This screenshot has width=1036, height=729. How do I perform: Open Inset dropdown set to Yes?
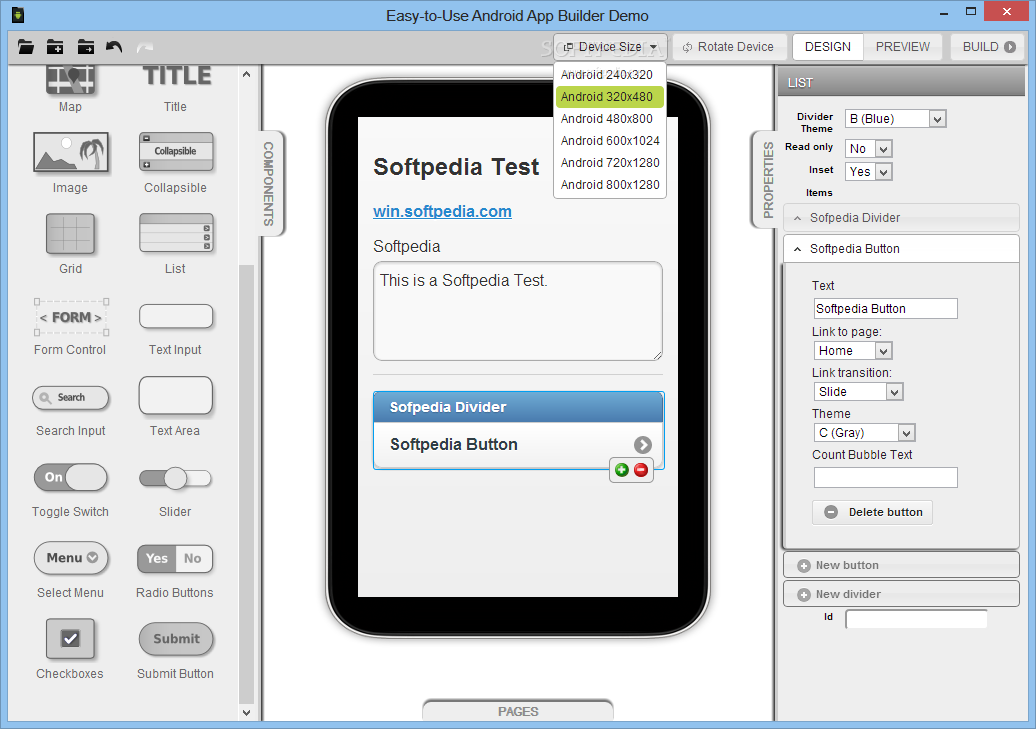click(869, 172)
